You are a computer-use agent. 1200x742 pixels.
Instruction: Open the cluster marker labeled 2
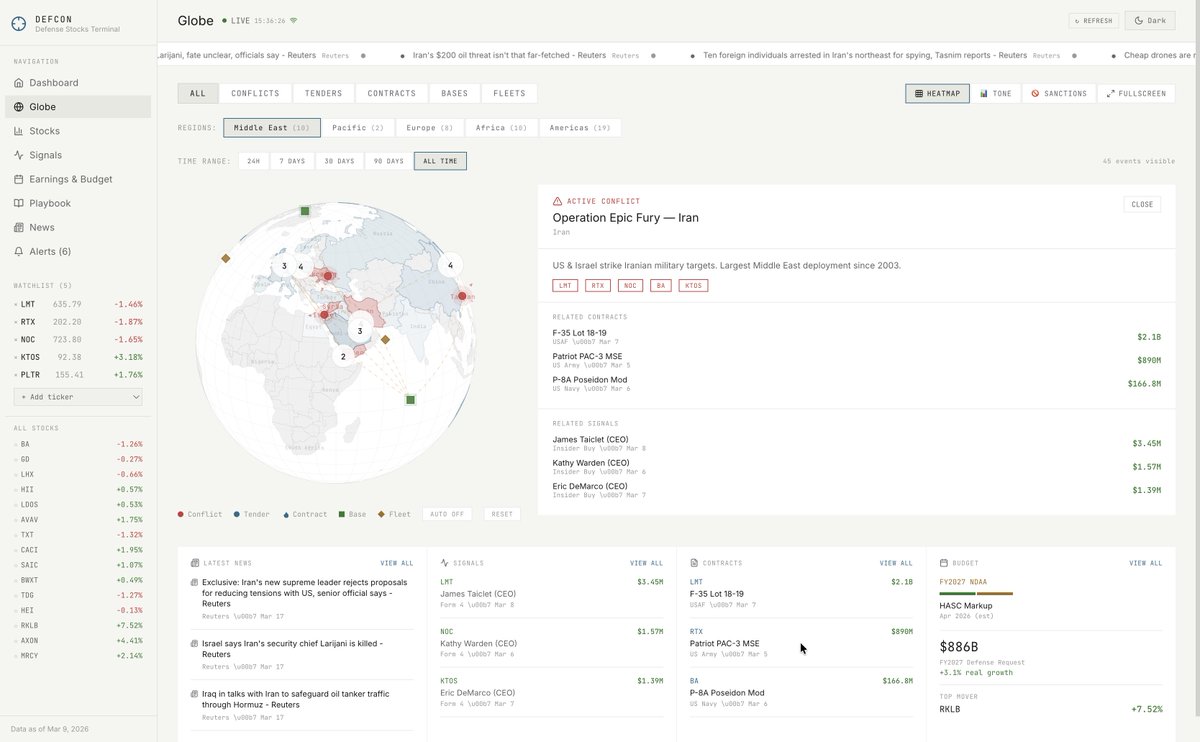343,356
